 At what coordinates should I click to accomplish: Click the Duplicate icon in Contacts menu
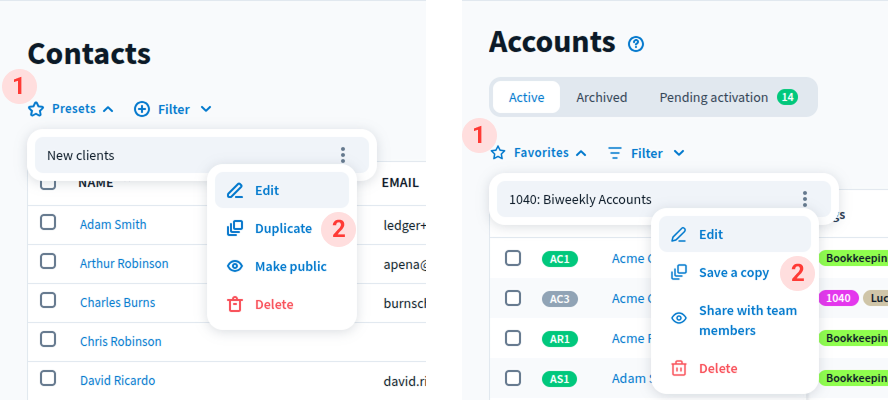(235, 228)
